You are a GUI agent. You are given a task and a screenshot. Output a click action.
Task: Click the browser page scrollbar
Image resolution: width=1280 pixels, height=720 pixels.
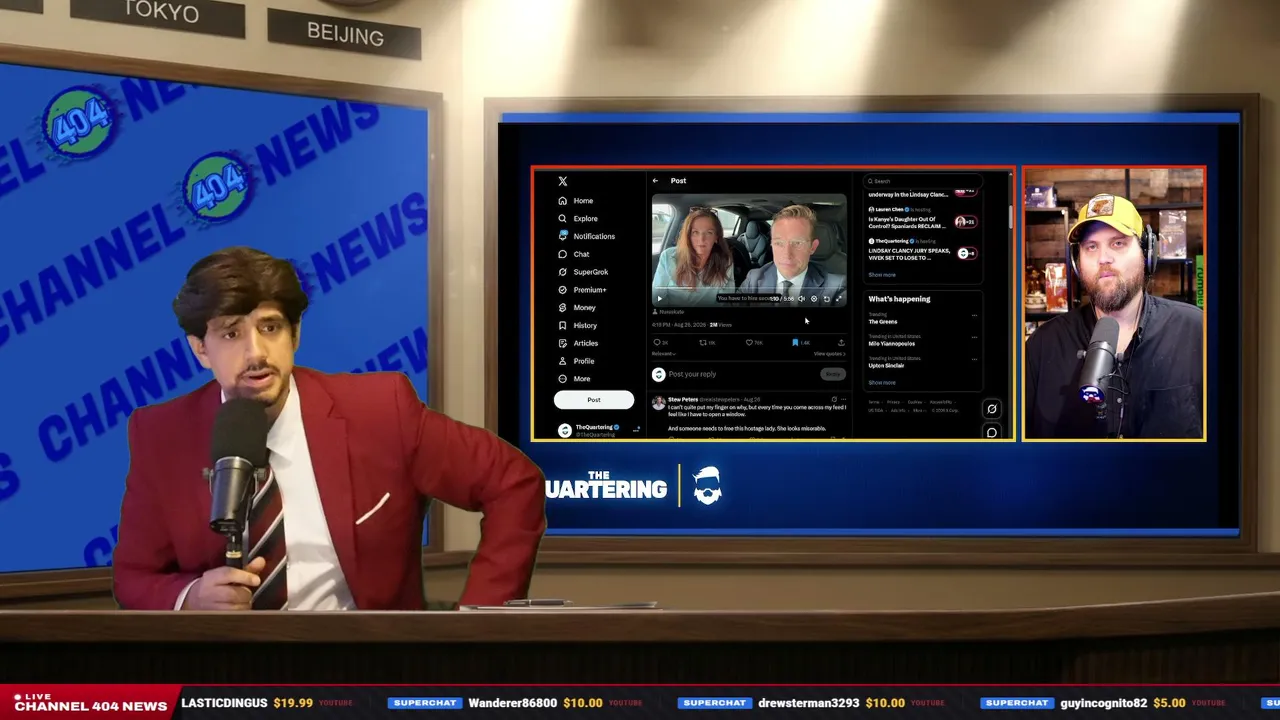pyautogui.click(x=1010, y=216)
